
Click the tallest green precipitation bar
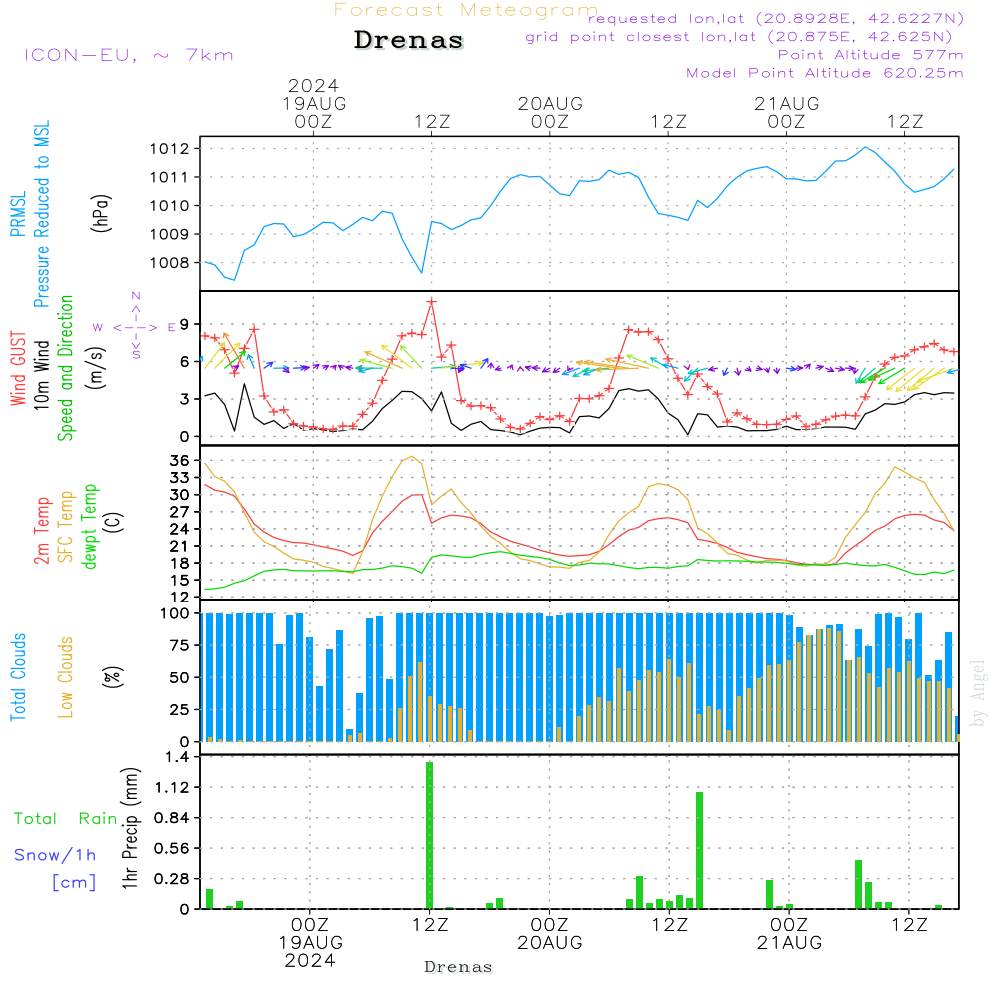[429, 835]
